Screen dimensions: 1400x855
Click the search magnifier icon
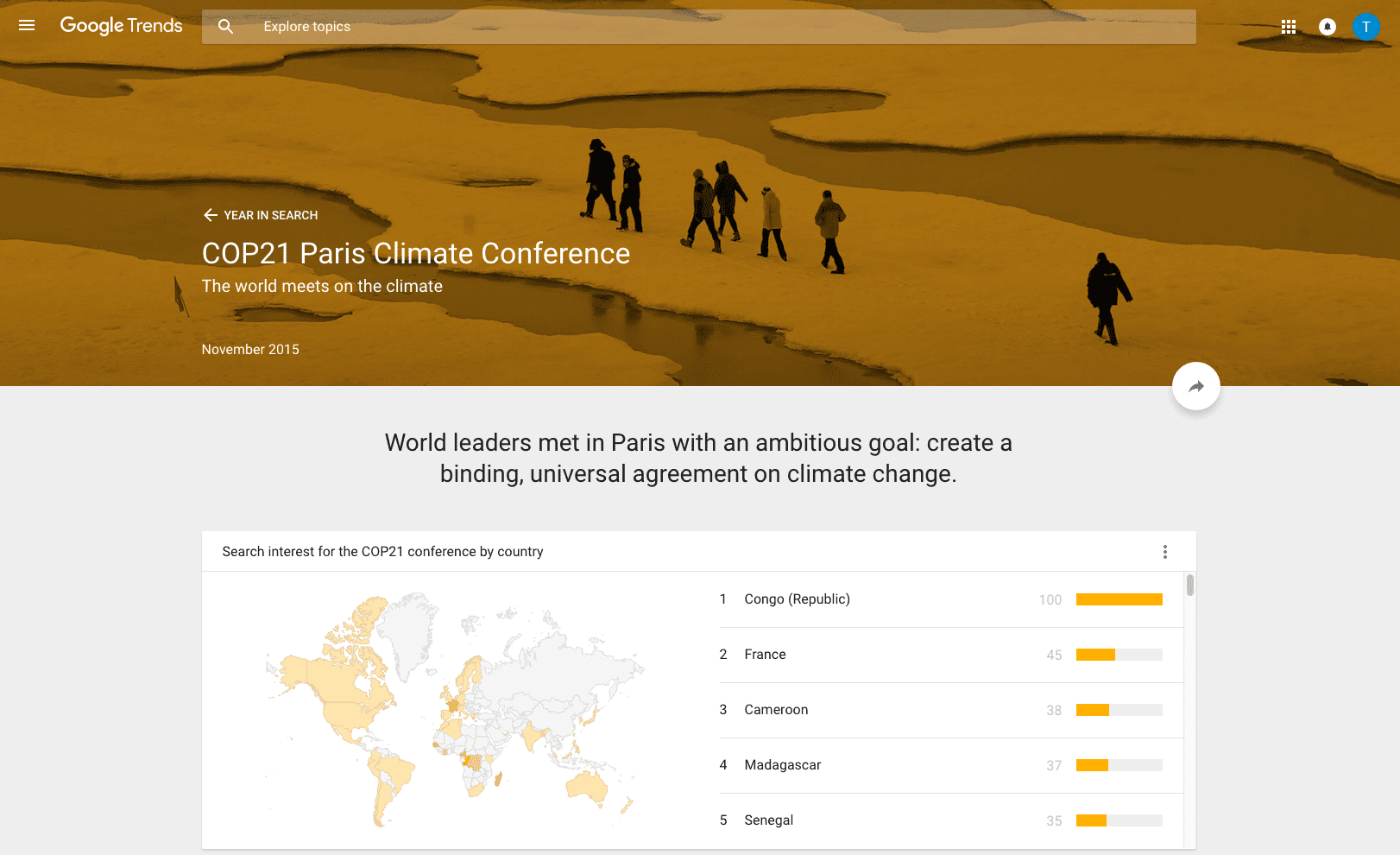(226, 27)
